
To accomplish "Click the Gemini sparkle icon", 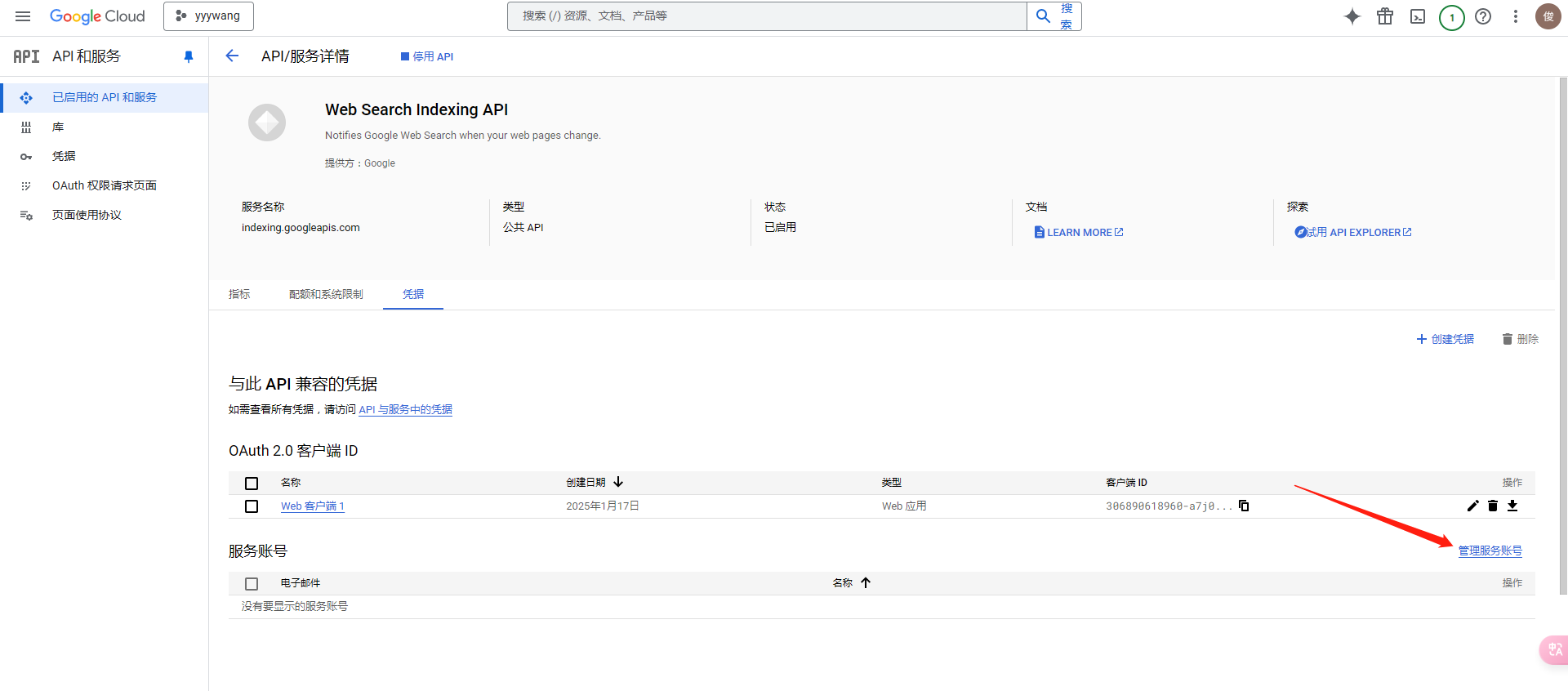I will coord(1352,16).
